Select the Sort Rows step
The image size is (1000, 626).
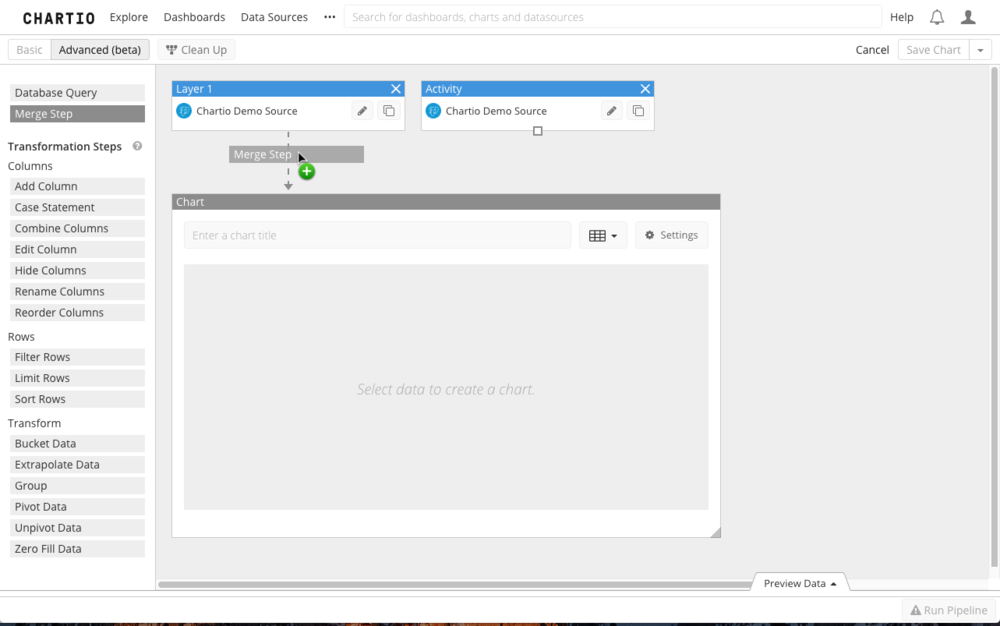pos(77,399)
